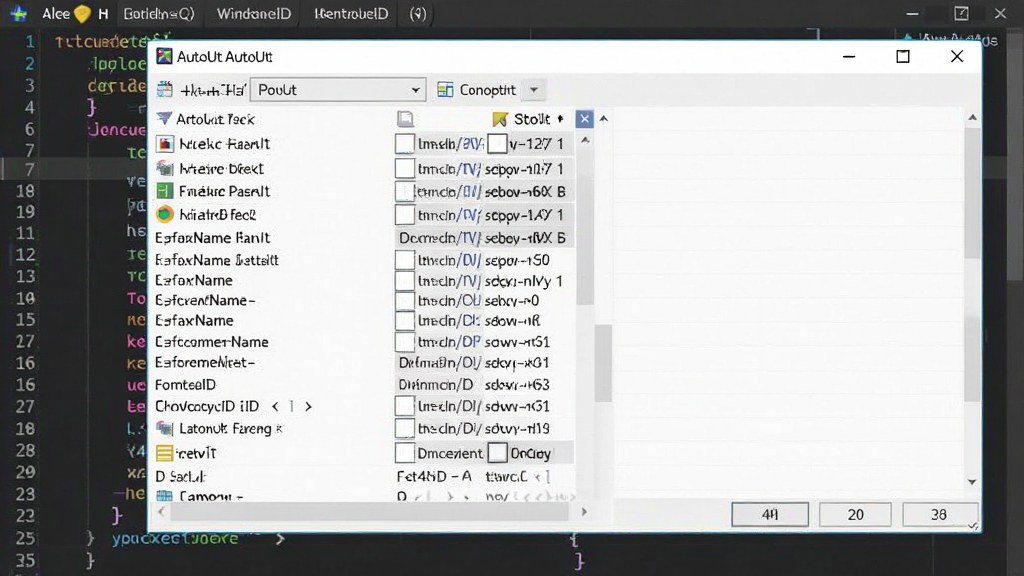The height and width of the screenshot is (576, 1024).
Task: Toggle the ChovcocycID row checkbox
Action: (x=405, y=406)
